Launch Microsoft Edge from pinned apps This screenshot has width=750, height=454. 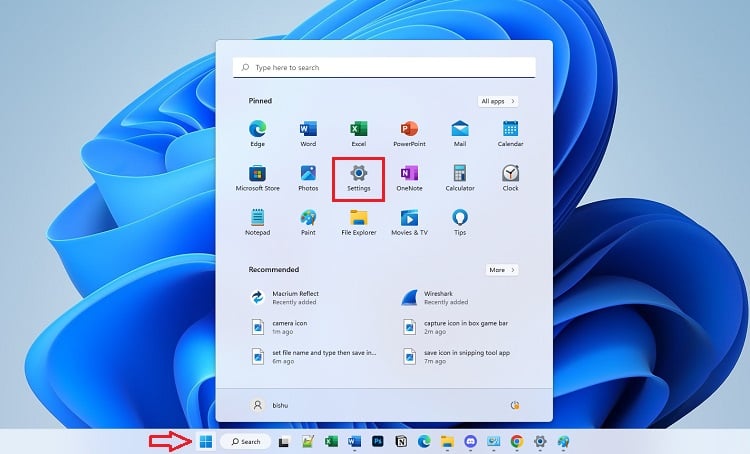pos(257,132)
